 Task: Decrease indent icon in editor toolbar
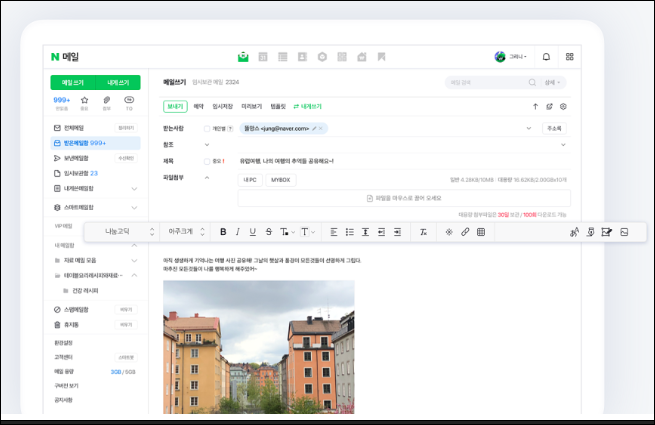tap(381, 232)
